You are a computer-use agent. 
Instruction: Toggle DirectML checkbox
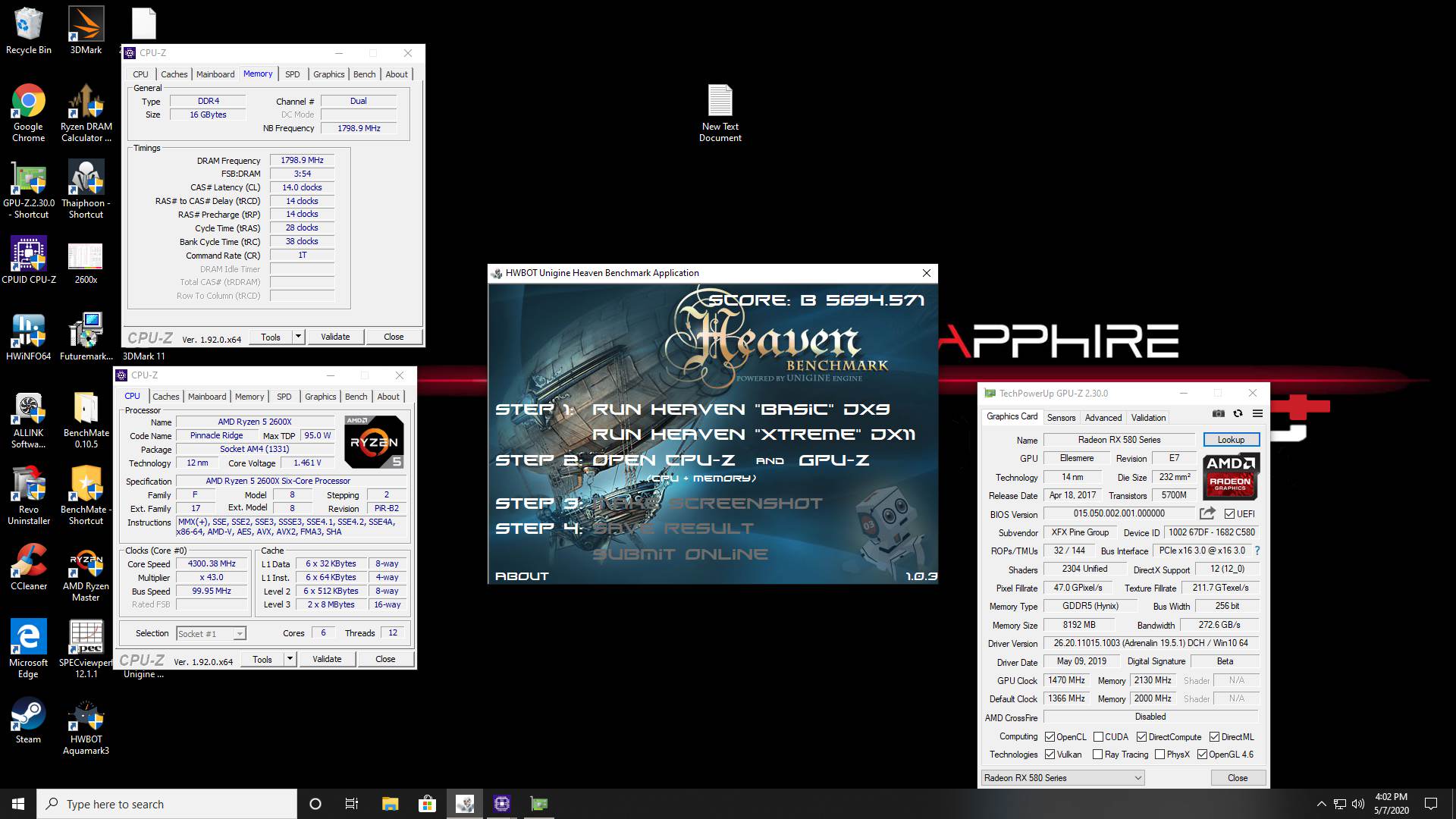tap(1214, 737)
